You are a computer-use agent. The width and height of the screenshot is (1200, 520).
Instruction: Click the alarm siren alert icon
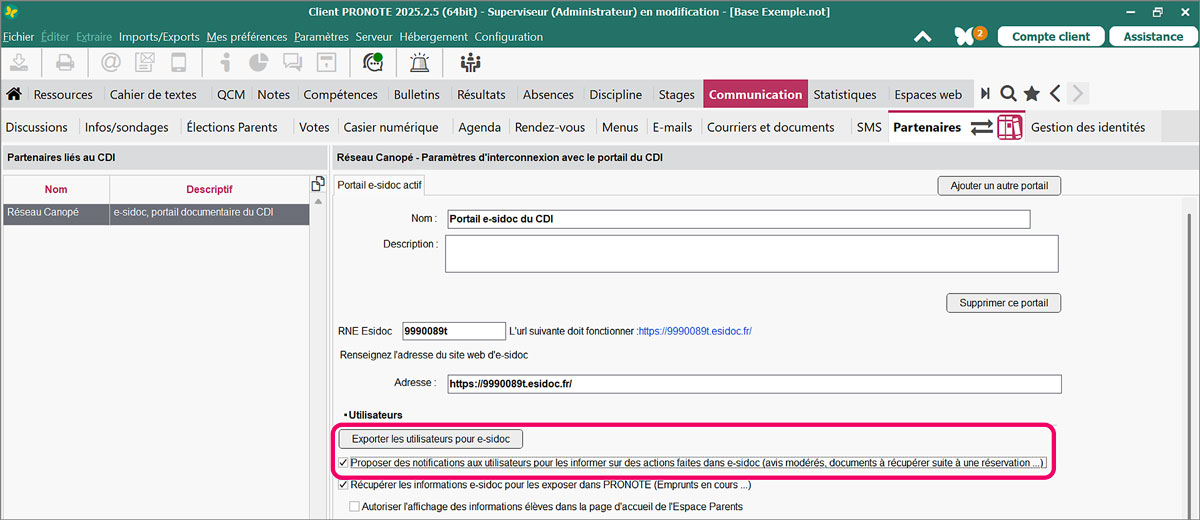tap(419, 62)
